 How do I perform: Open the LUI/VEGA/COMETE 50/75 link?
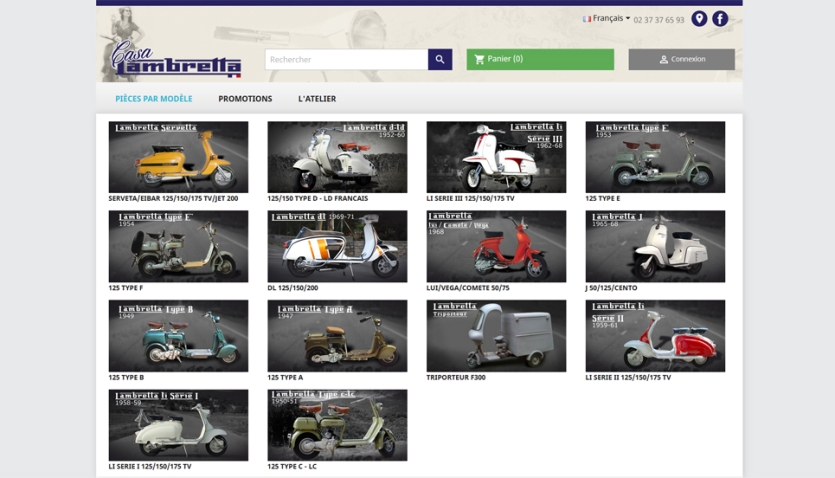468,287
